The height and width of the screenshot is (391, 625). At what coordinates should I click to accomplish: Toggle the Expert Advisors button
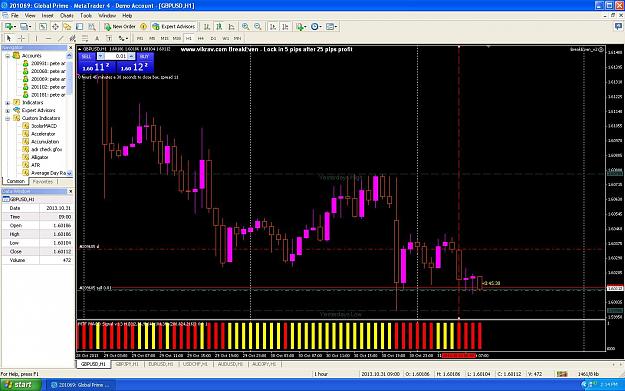coord(174,27)
